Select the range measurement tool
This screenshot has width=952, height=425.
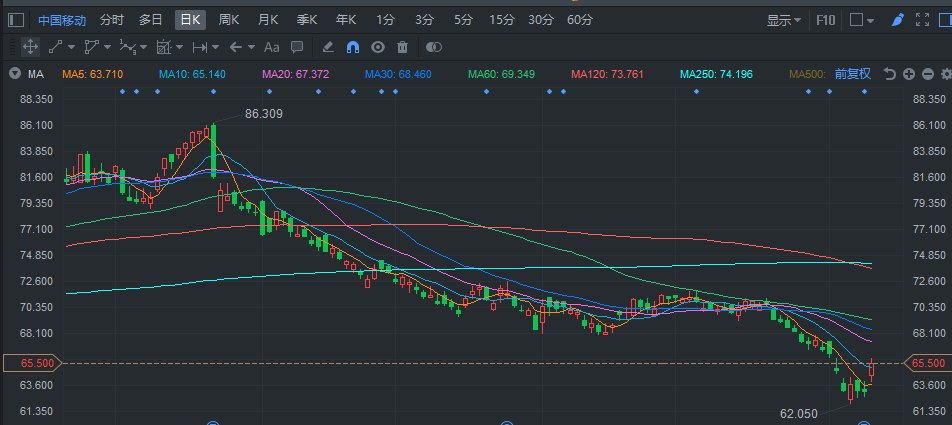click(200, 47)
